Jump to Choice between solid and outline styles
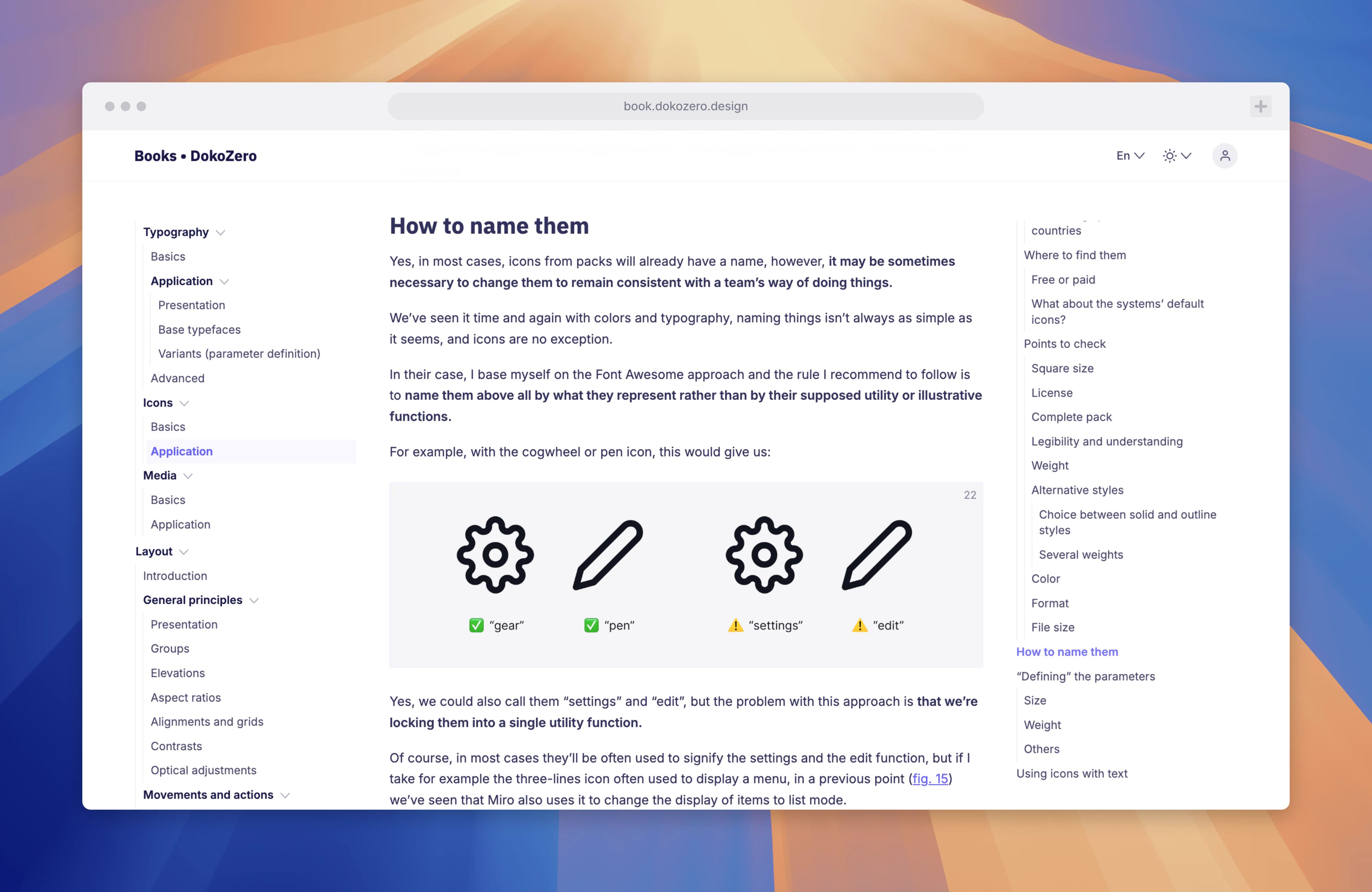The height and width of the screenshot is (892, 1372). pyautogui.click(x=1127, y=523)
